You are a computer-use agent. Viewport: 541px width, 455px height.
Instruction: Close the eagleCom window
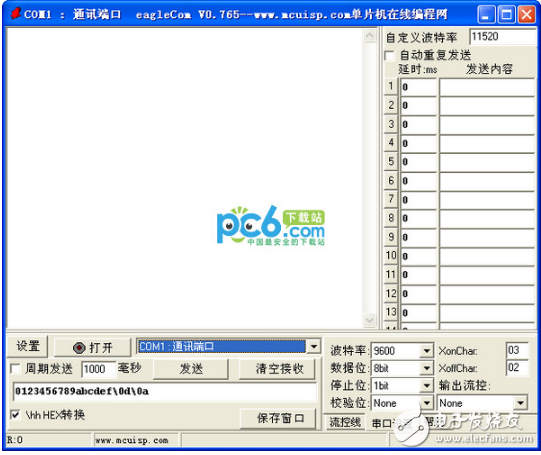(x=527, y=14)
